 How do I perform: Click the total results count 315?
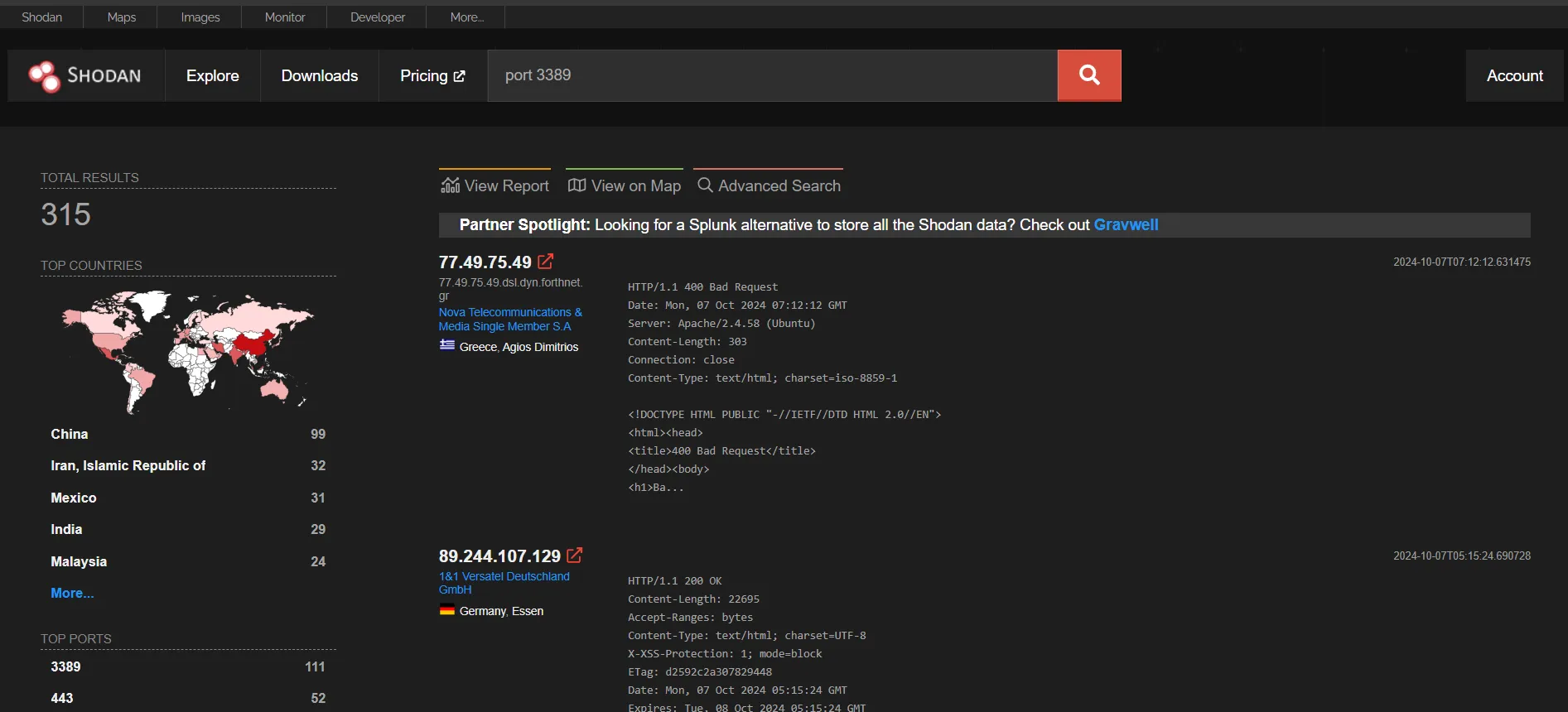point(66,214)
